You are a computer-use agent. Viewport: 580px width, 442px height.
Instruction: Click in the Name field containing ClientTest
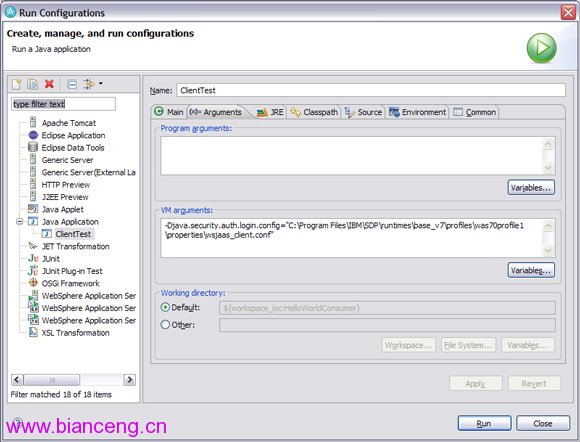click(371, 90)
